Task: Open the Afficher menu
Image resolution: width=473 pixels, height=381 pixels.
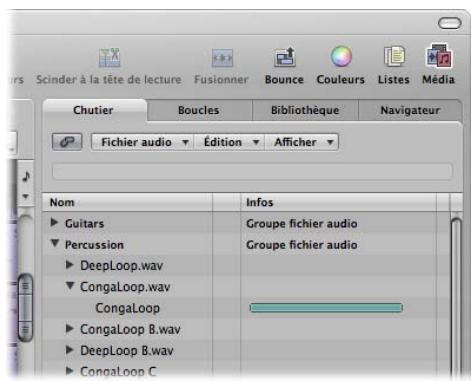Action: pyautogui.click(x=302, y=142)
